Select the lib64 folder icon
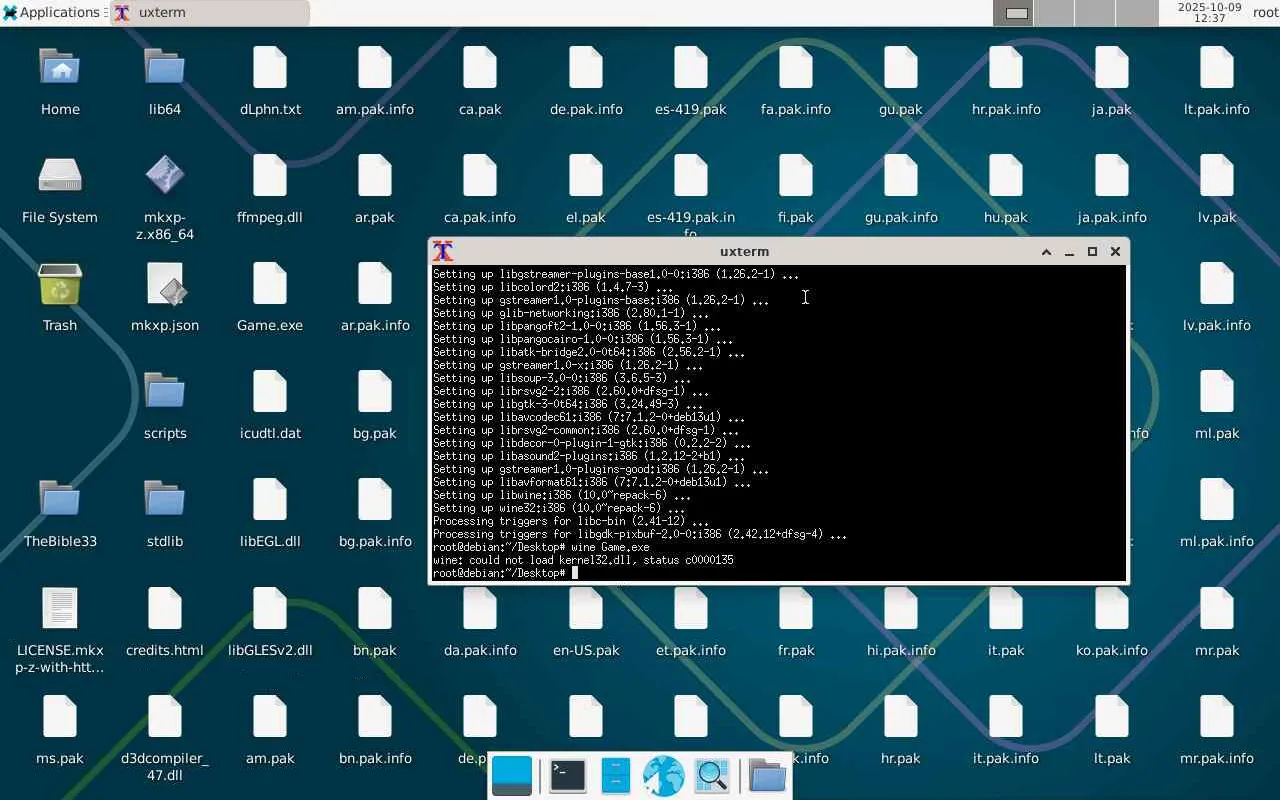The height and width of the screenshot is (800, 1280). click(165, 69)
